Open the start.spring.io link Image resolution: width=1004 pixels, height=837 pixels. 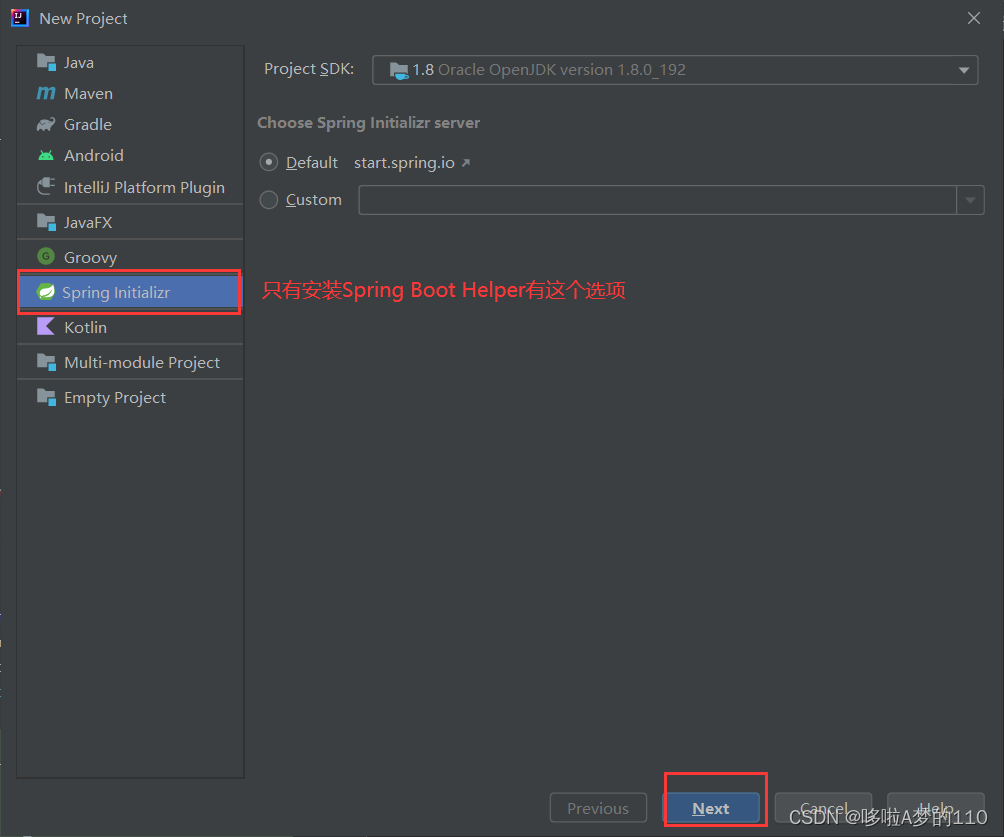[x=404, y=163]
